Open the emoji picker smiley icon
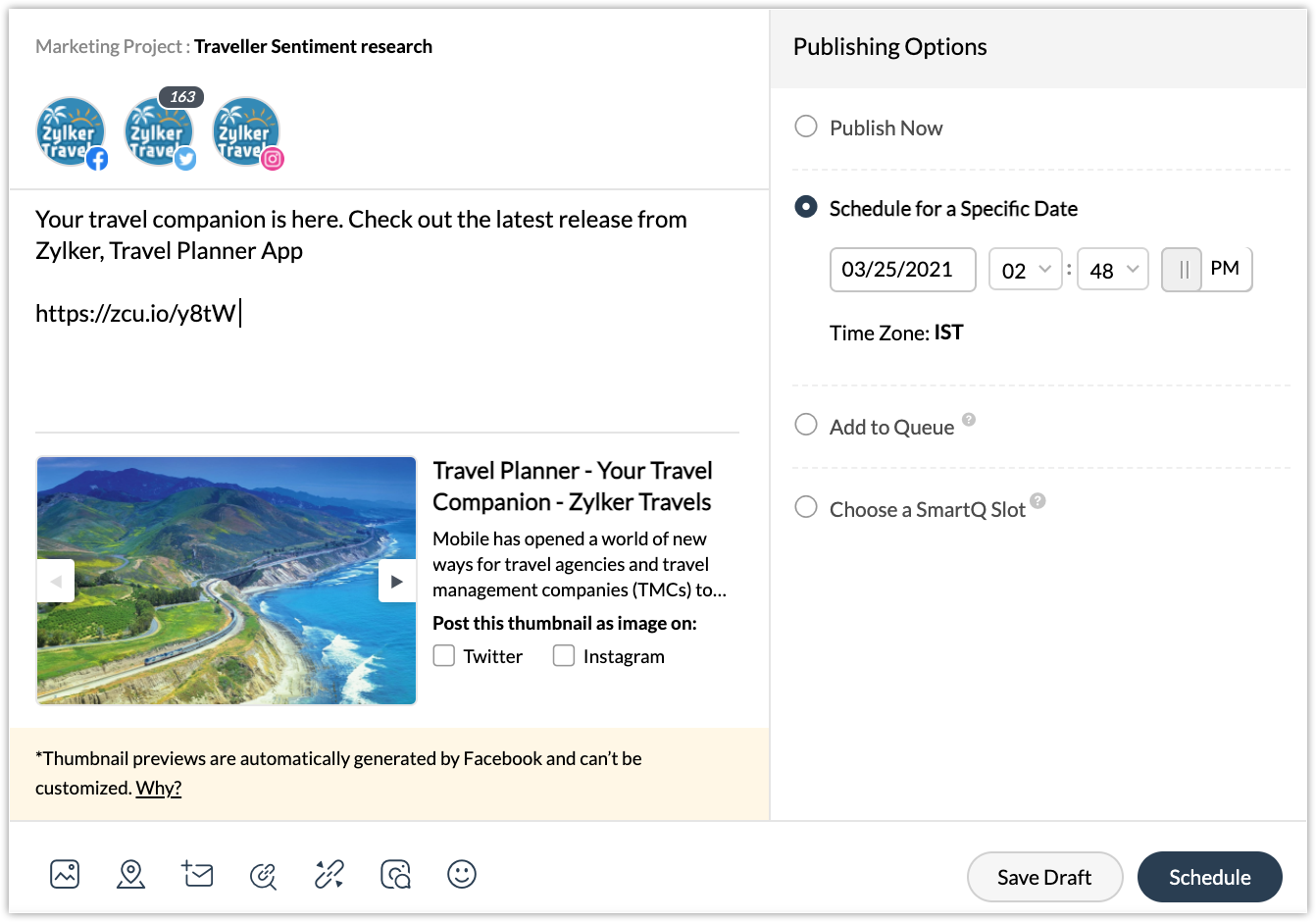1316x922 pixels. pos(462,874)
